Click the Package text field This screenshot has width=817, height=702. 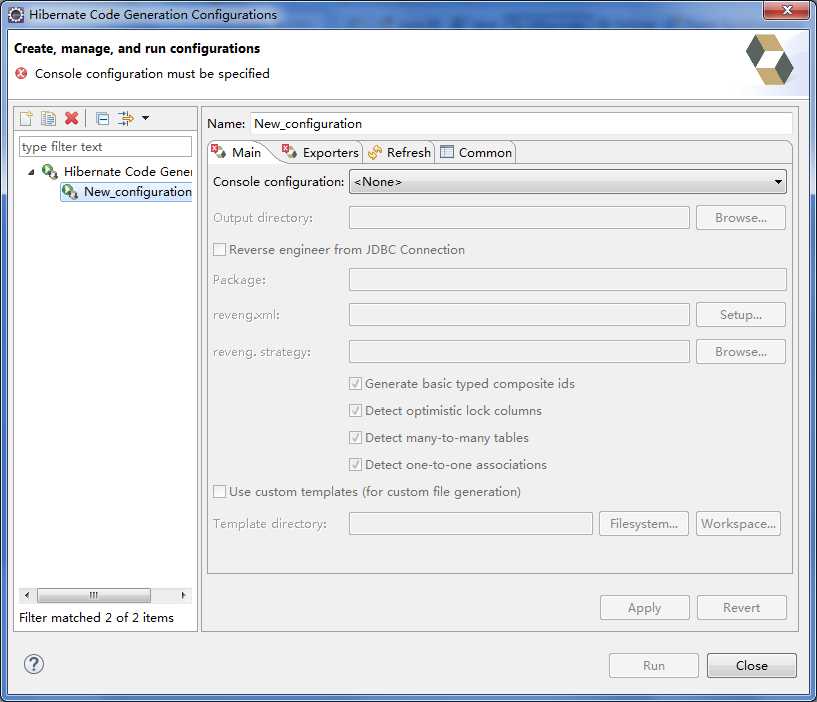pyautogui.click(x=567, y=280)
